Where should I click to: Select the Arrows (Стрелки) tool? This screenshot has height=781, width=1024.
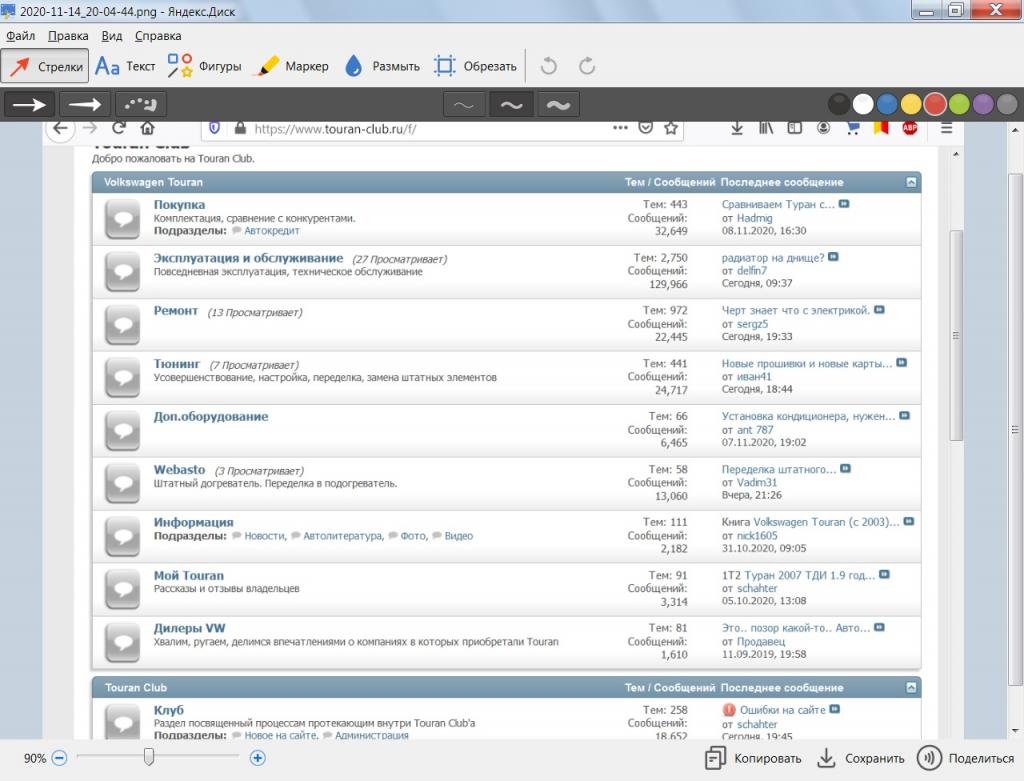click(x=45, y=66)
